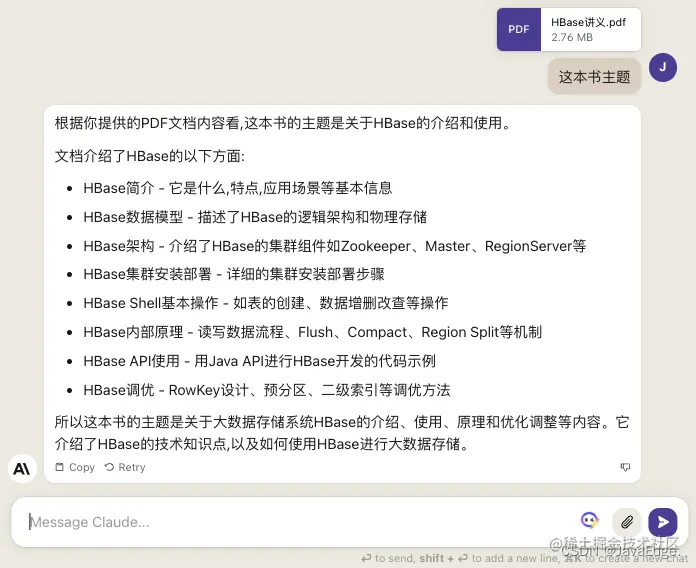Send the message with arrow button
Screen dimensions: 696x568
click(663, 522)
